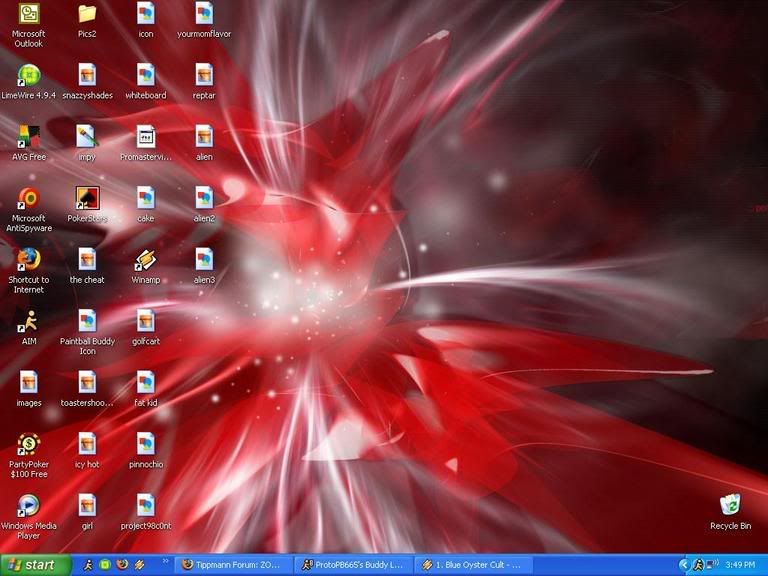
Task: Switch to Blue Oyster Cult Winamp taskbar button
Action: pos(474,565)
